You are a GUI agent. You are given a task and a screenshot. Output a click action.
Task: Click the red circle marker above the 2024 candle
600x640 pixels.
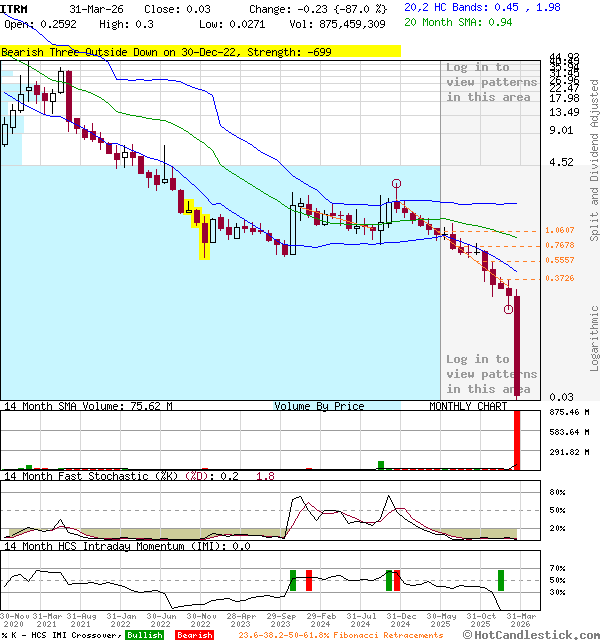[x=397, y=183]
